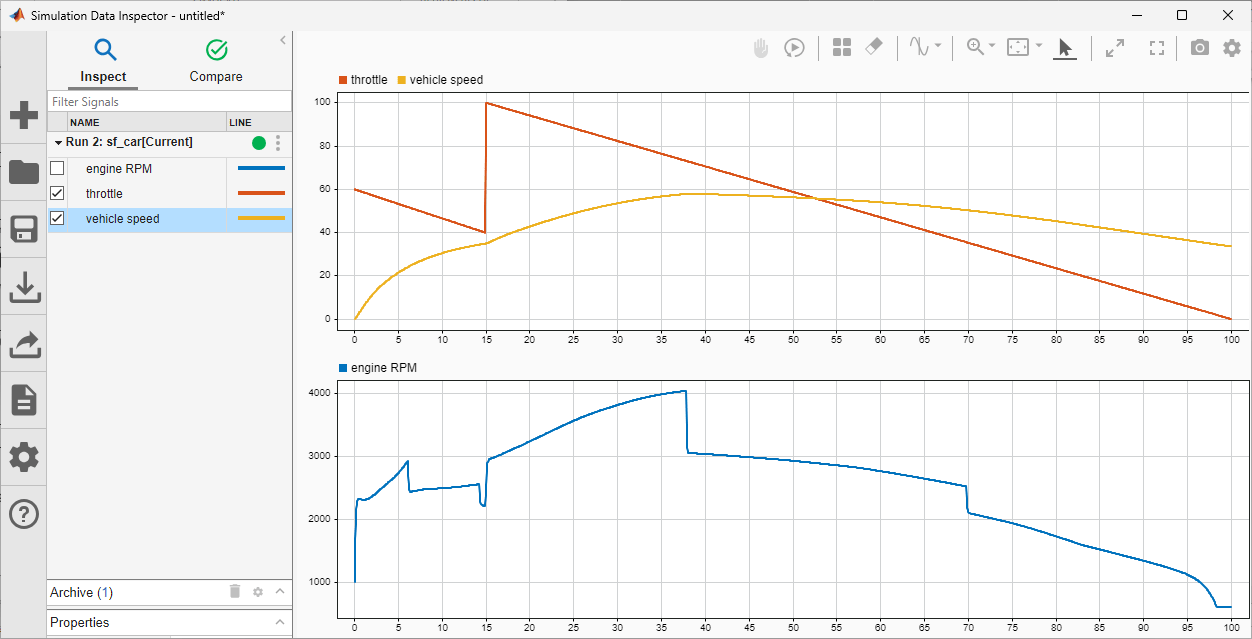Select the Pan hand tool
The height and width of the screenshot is (639, 1252).
click(761, 47)
